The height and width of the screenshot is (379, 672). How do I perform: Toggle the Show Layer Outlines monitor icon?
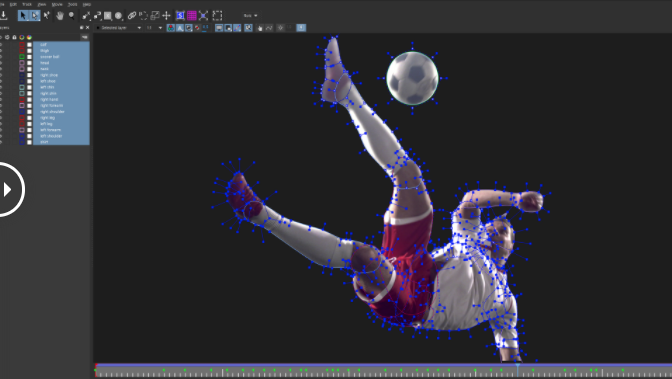(219, 28)
